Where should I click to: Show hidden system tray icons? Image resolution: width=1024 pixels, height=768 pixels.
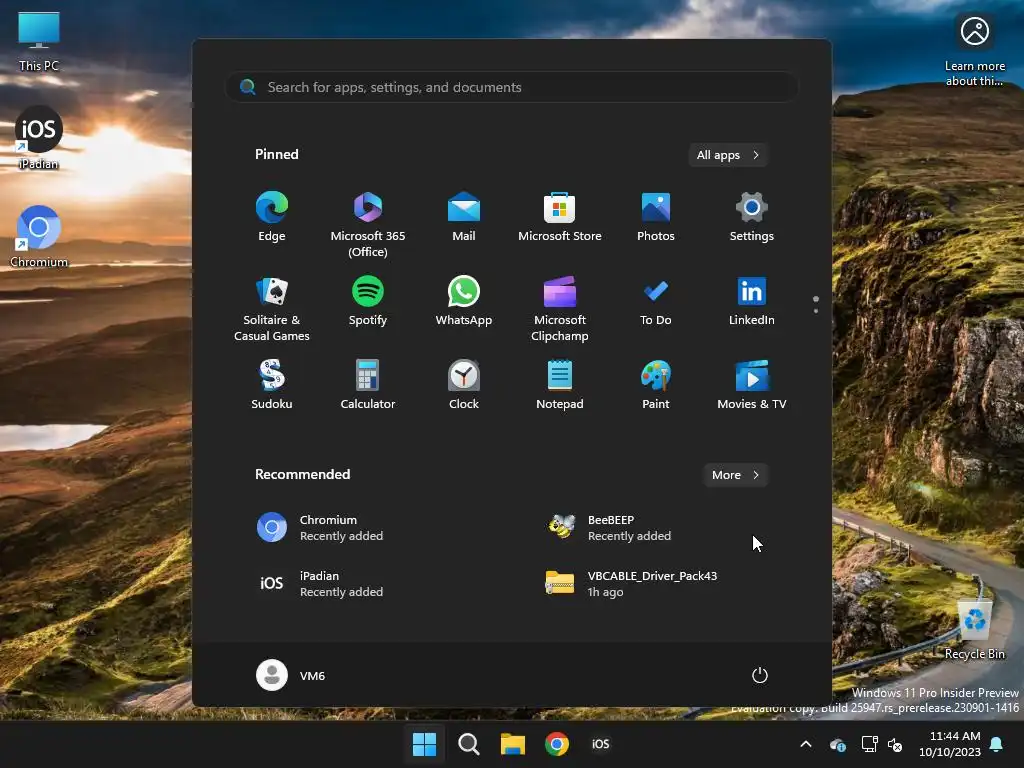(x=806, y=744)
